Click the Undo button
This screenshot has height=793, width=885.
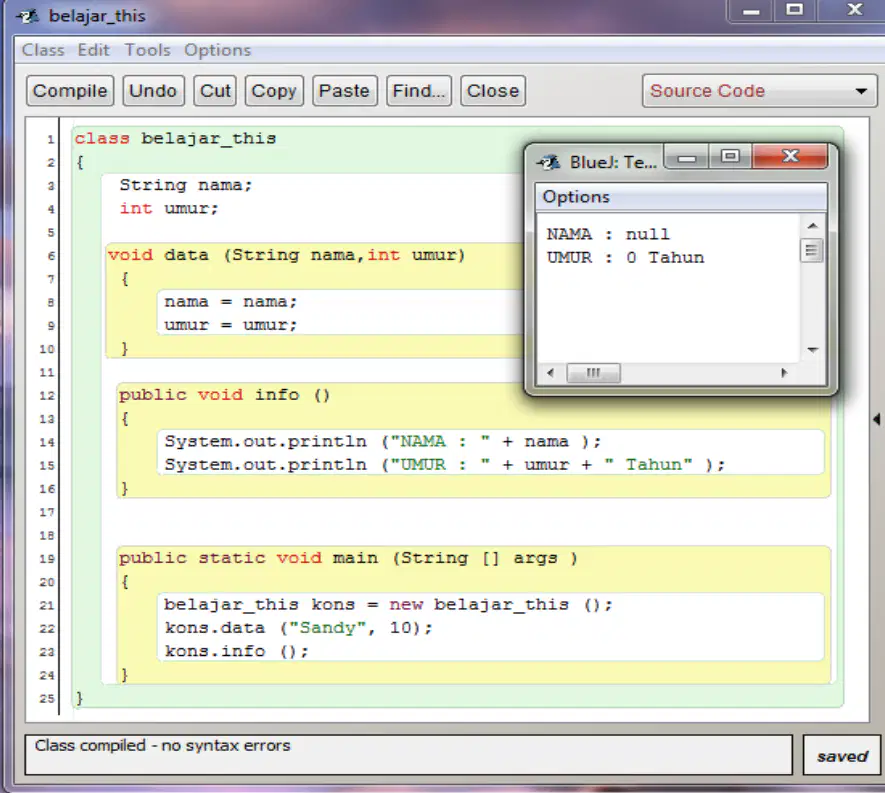tap(153, 91)
